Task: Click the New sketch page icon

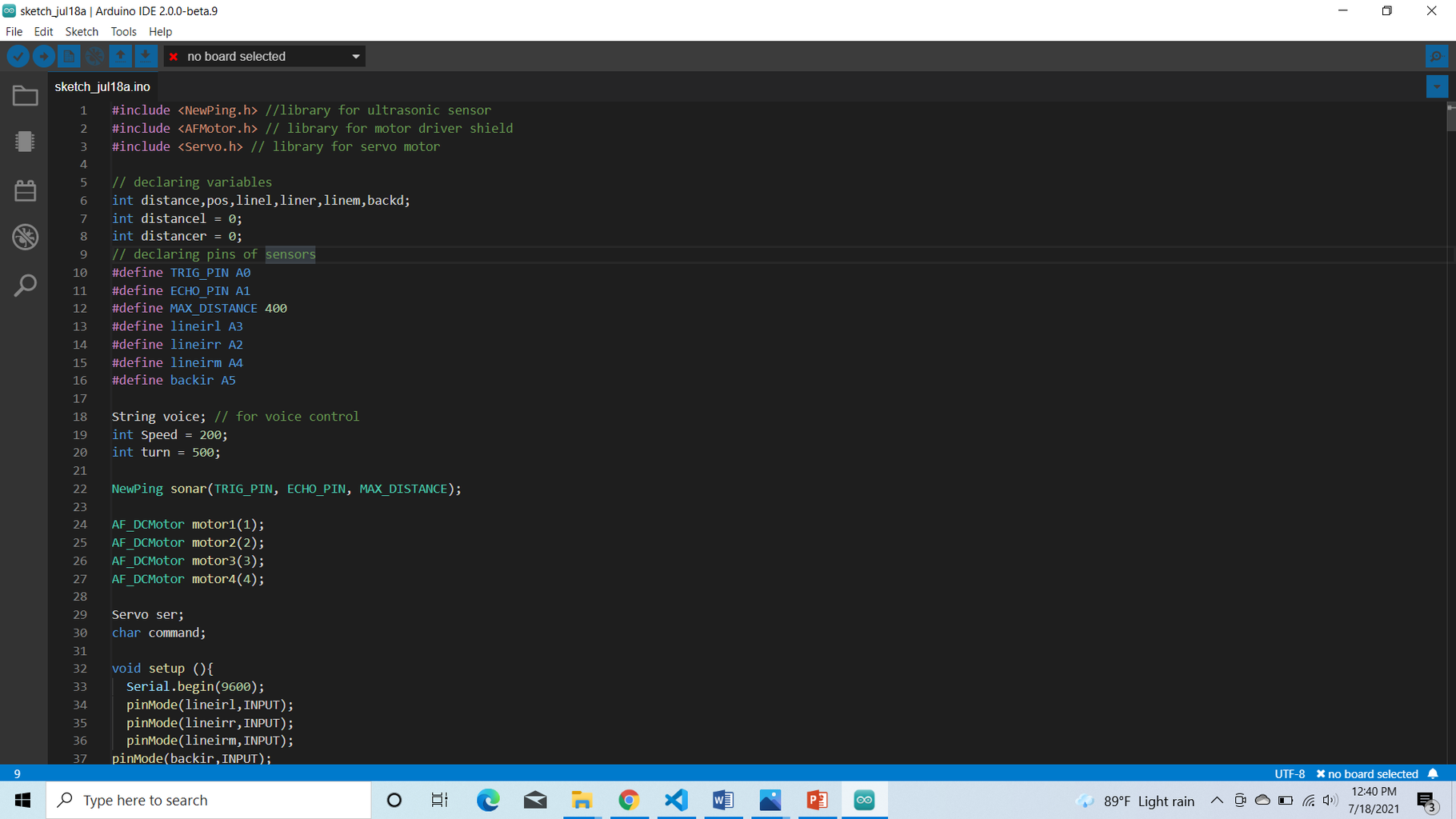Action: [69, 56]
